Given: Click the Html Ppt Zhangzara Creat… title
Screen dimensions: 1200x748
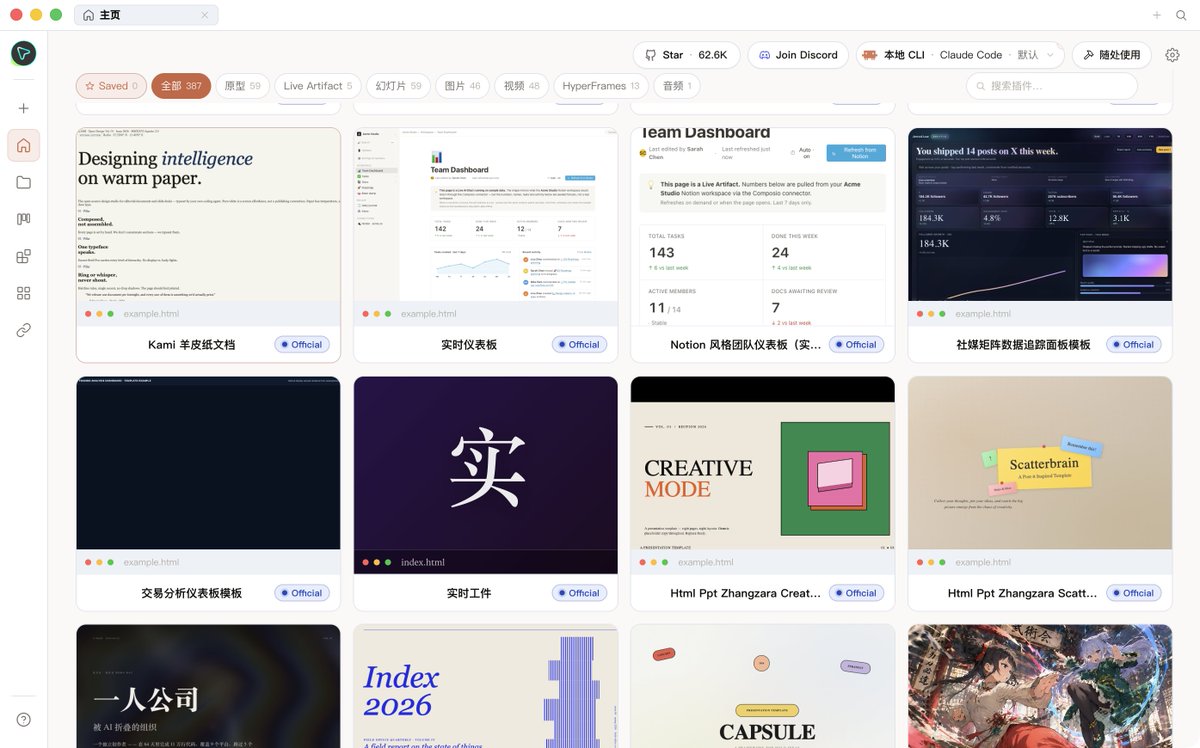Looking at the screenshot, I should [746, 593].
